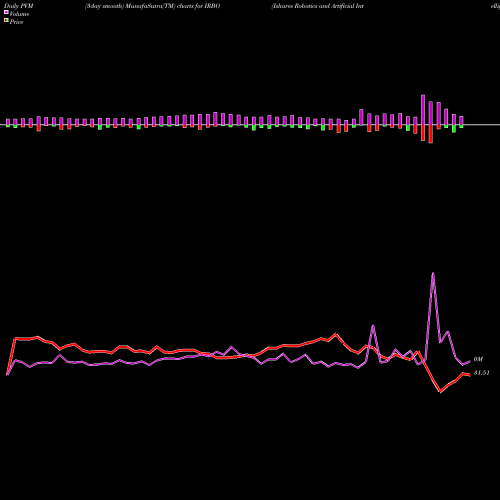Click the Ishares Robotics and Artificial Int text
Image resolution: width=500 pixels, height=500 pixels.
318,6
